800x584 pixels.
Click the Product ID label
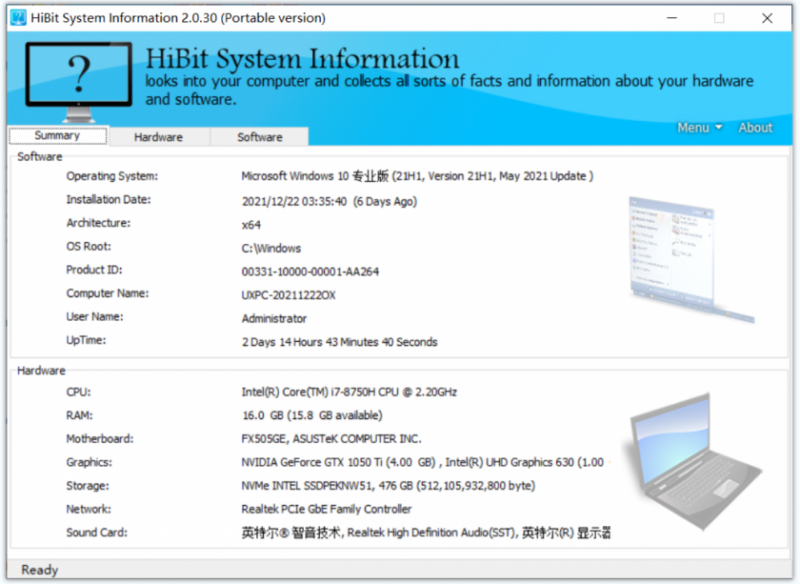(94, 270)
